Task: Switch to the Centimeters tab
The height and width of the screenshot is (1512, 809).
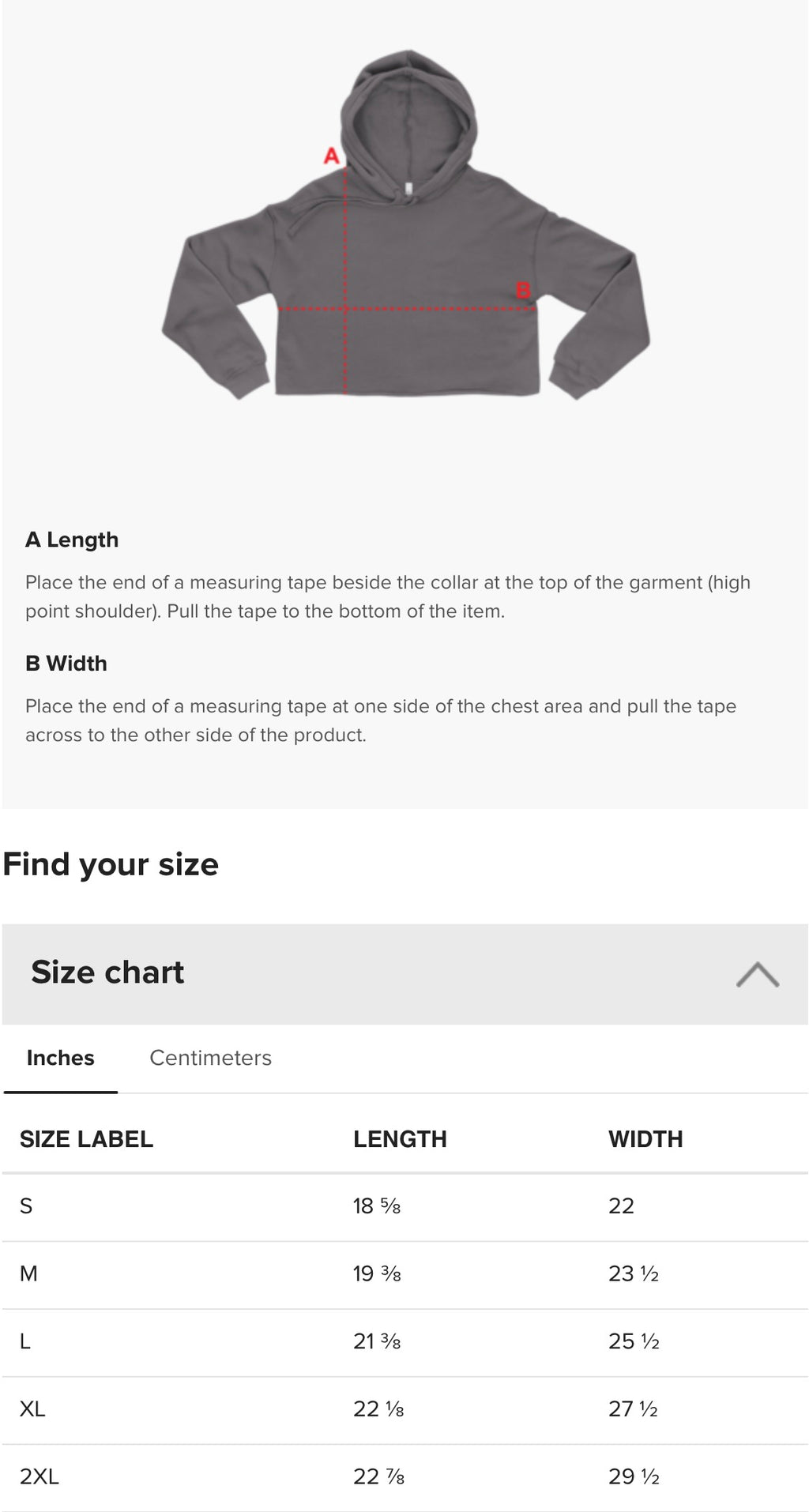Action: [210, 1058]
